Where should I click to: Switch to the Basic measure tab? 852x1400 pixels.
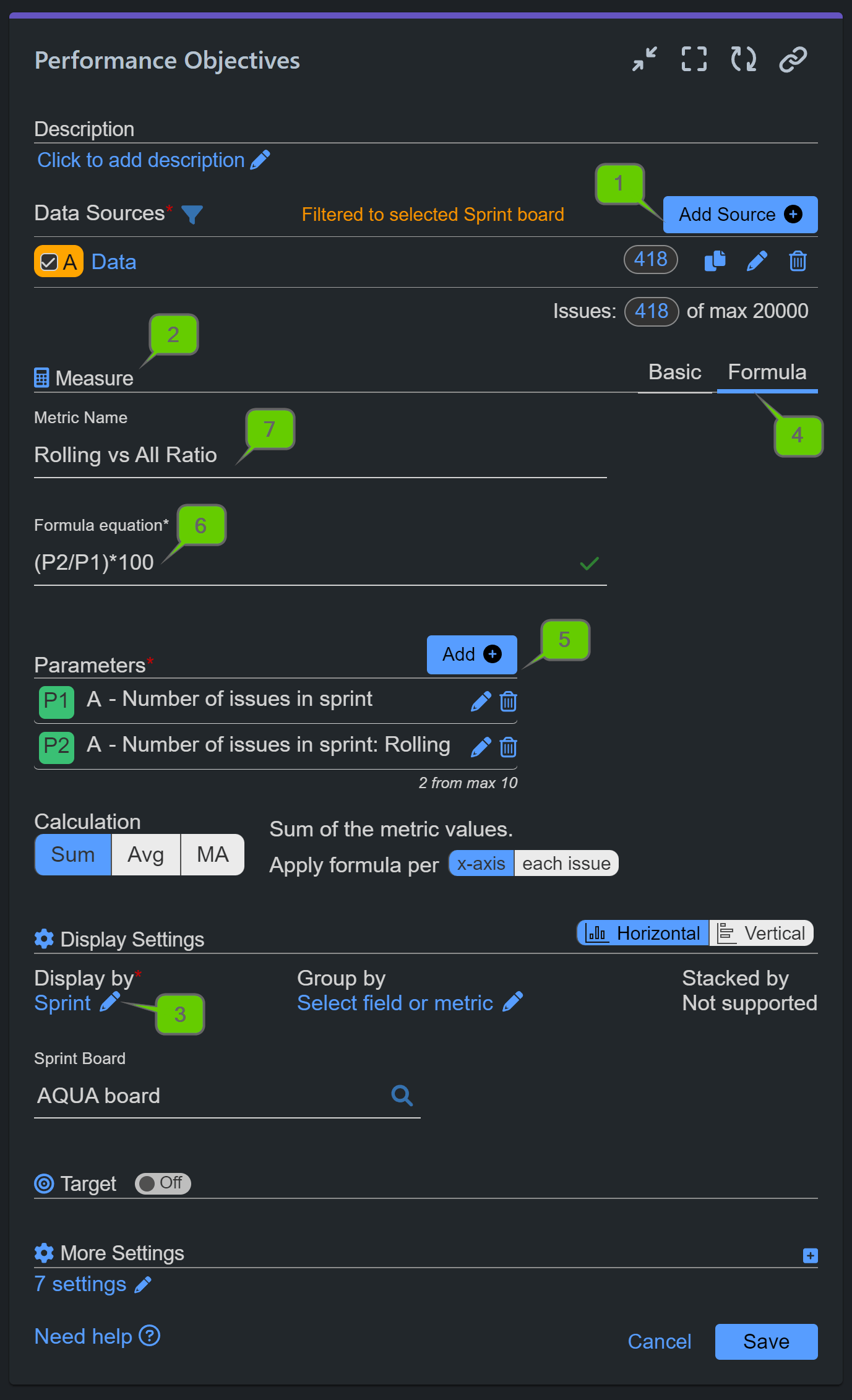pos(674,372)
